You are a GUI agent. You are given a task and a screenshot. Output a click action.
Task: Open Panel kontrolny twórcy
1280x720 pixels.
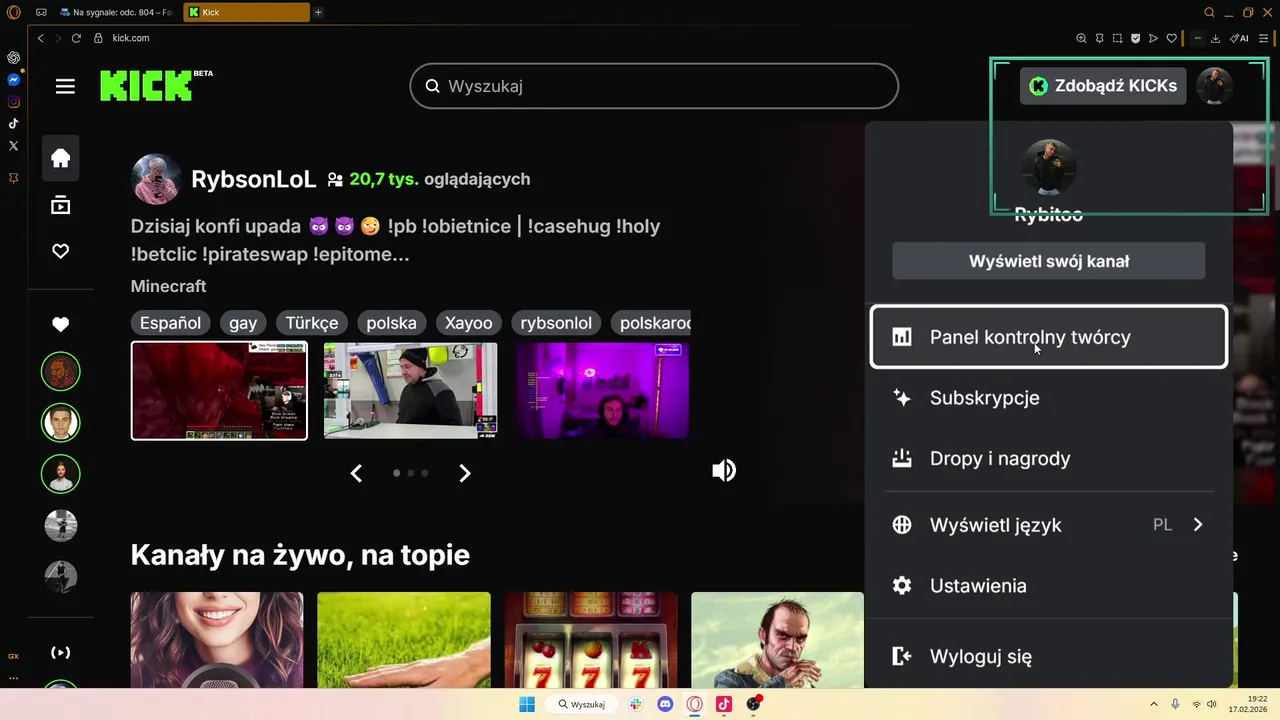(x=1049, y=337)
